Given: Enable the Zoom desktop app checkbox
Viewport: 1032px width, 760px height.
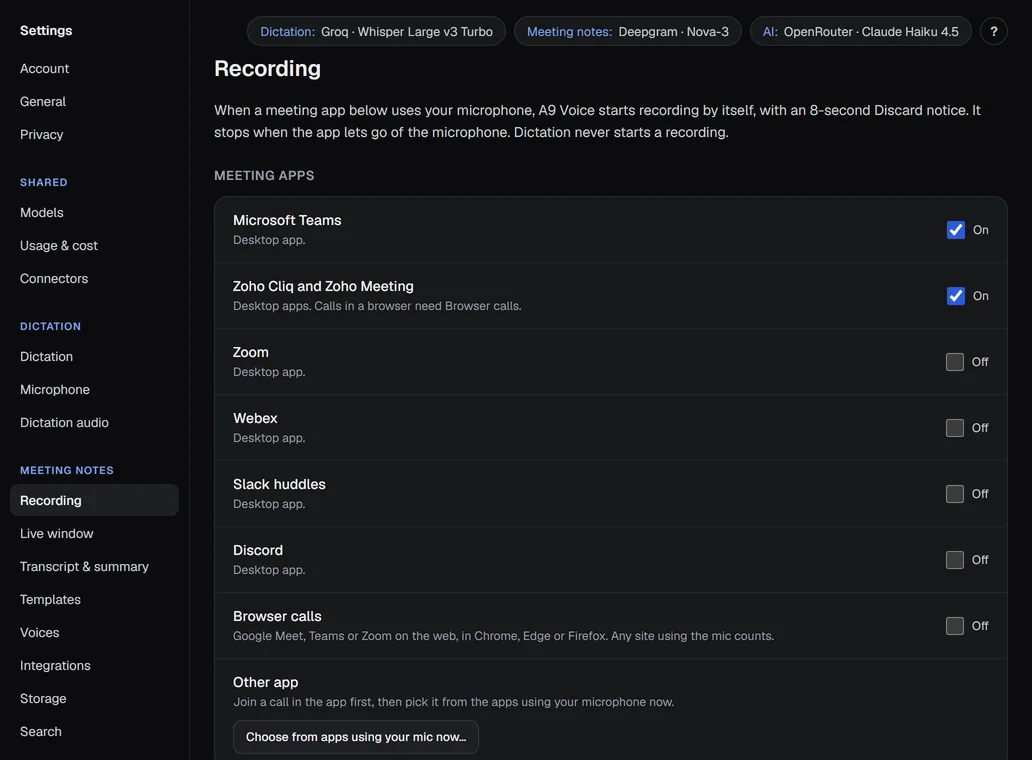Looking at the screenshot, I should [954, 362].
